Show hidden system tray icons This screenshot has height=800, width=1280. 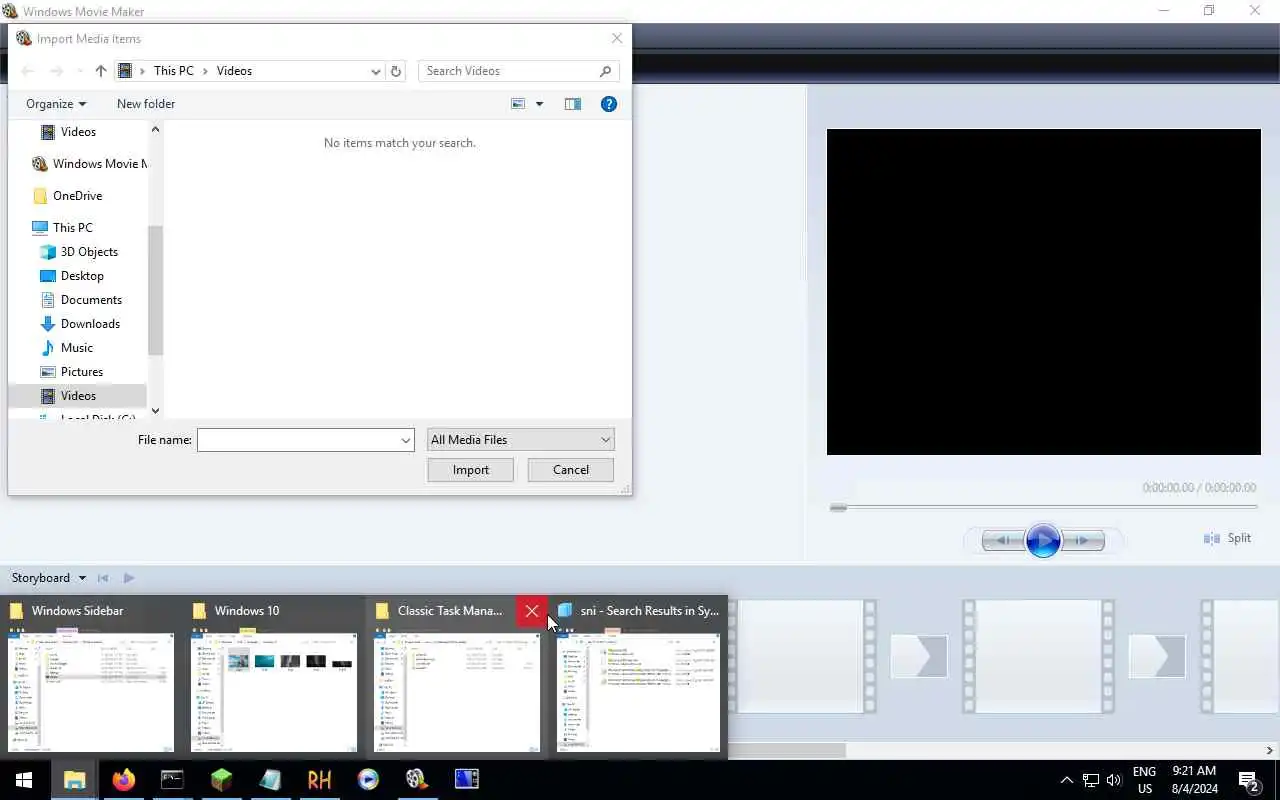(x=1066, y=780)
